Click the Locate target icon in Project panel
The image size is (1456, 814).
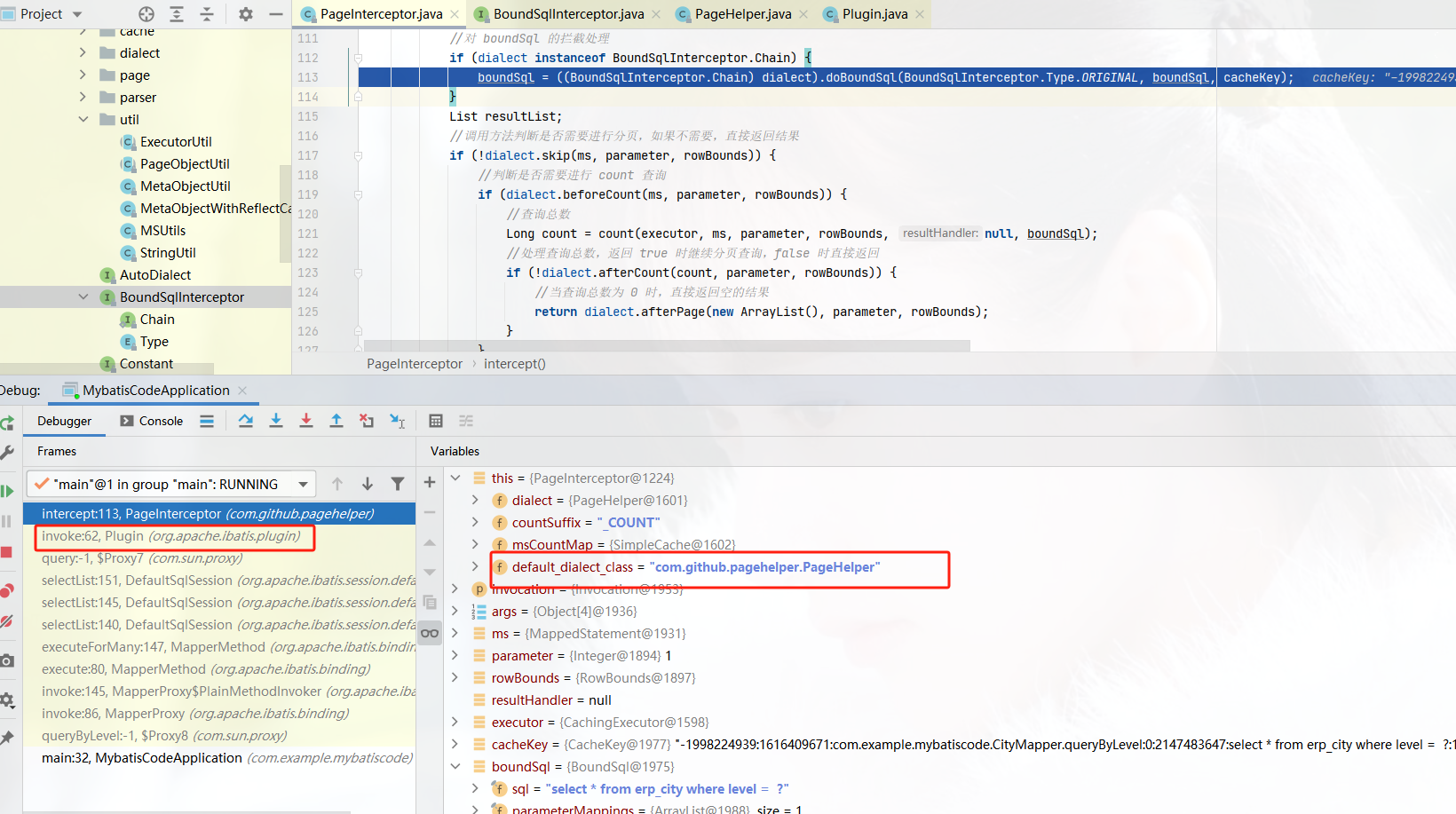pos(146,14)
